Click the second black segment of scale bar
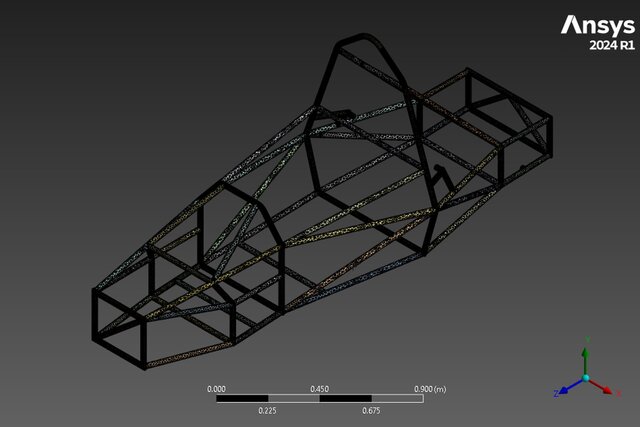 click(x=345, y=398)
